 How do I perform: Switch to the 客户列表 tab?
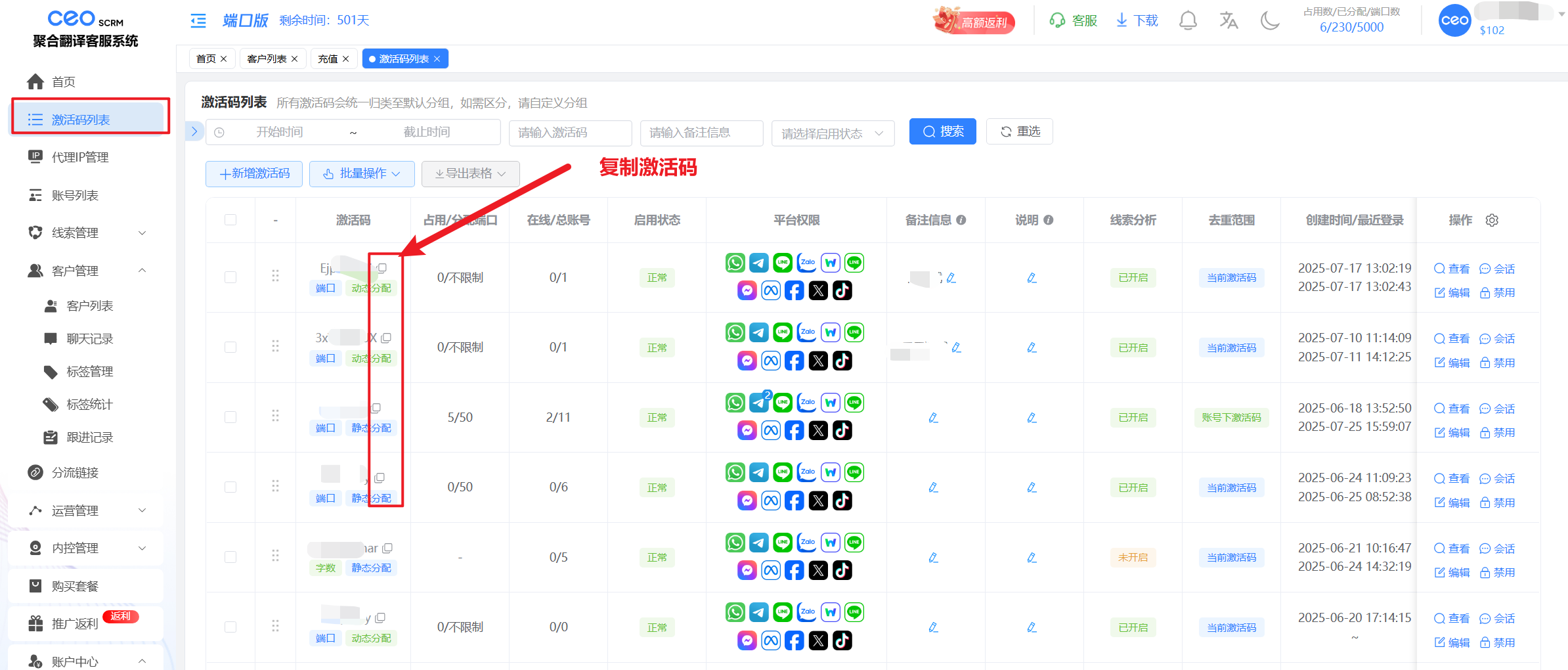tap(272, 59)
